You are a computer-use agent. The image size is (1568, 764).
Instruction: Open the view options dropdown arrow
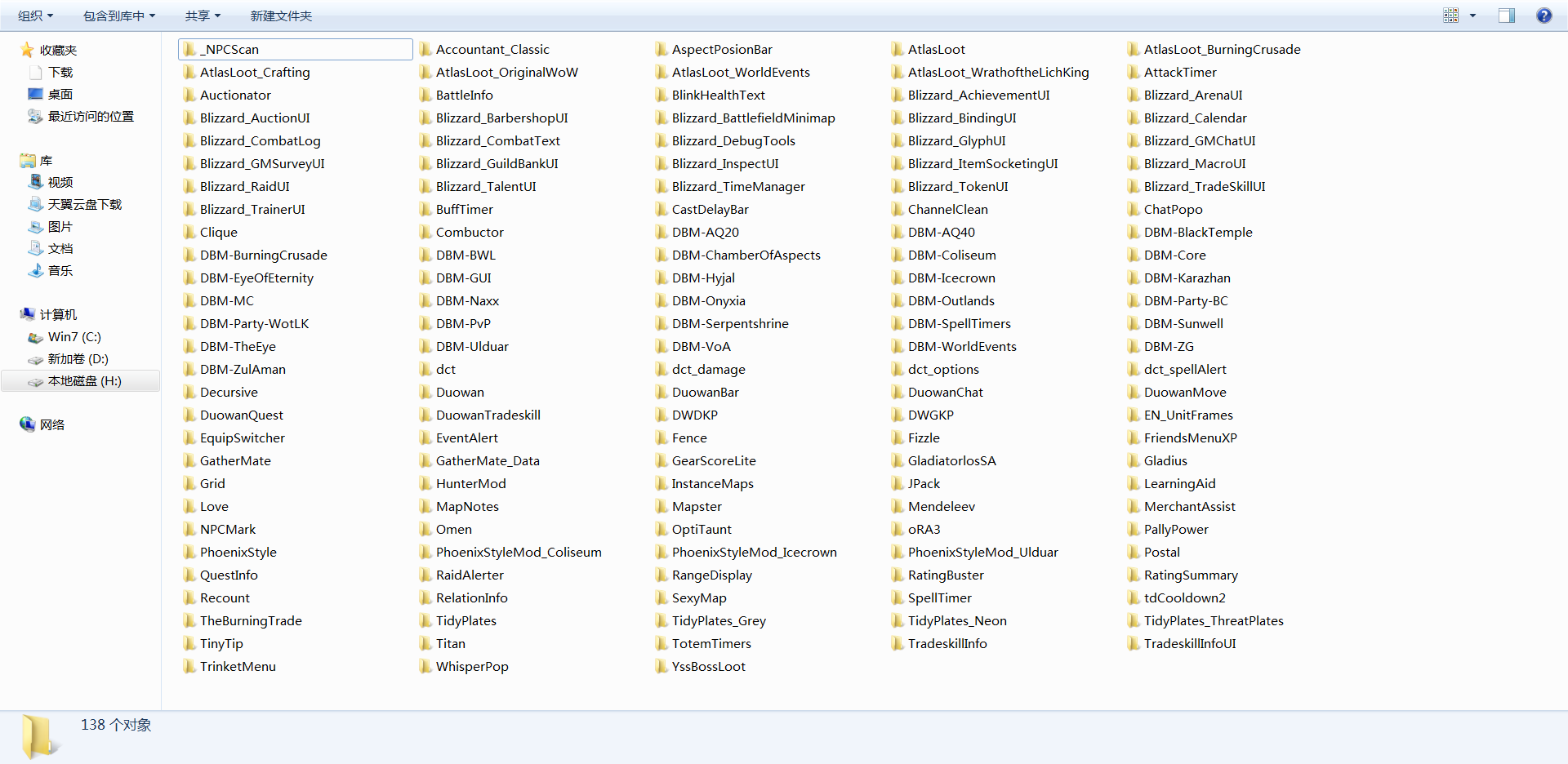[1473, 16]
